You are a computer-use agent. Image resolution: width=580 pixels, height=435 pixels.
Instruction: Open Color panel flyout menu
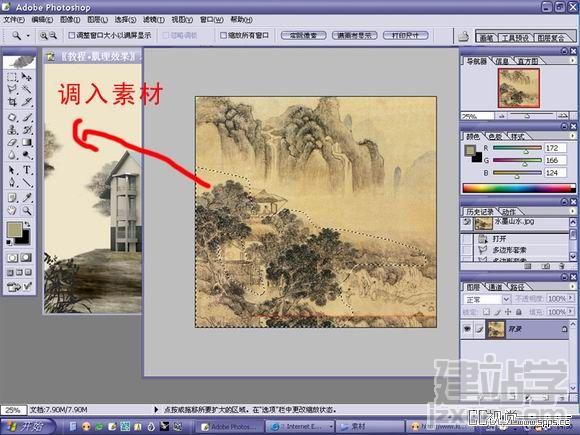click(573, 136)
